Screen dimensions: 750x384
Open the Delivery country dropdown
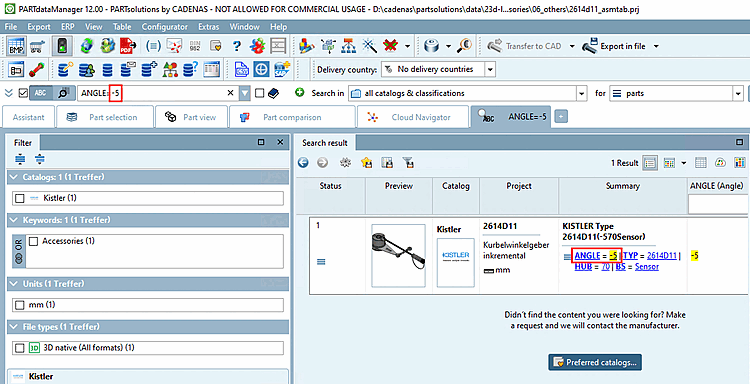[x=490, y=69]
